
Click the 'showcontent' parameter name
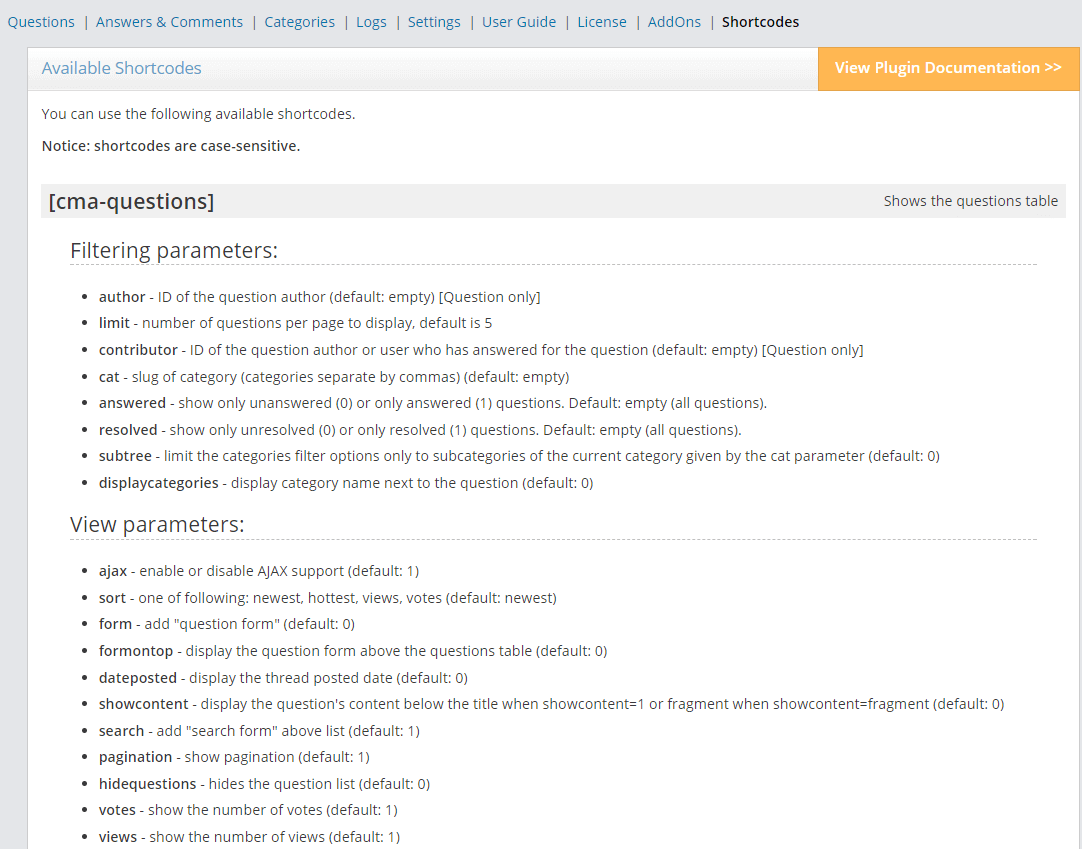pos(143,704)
